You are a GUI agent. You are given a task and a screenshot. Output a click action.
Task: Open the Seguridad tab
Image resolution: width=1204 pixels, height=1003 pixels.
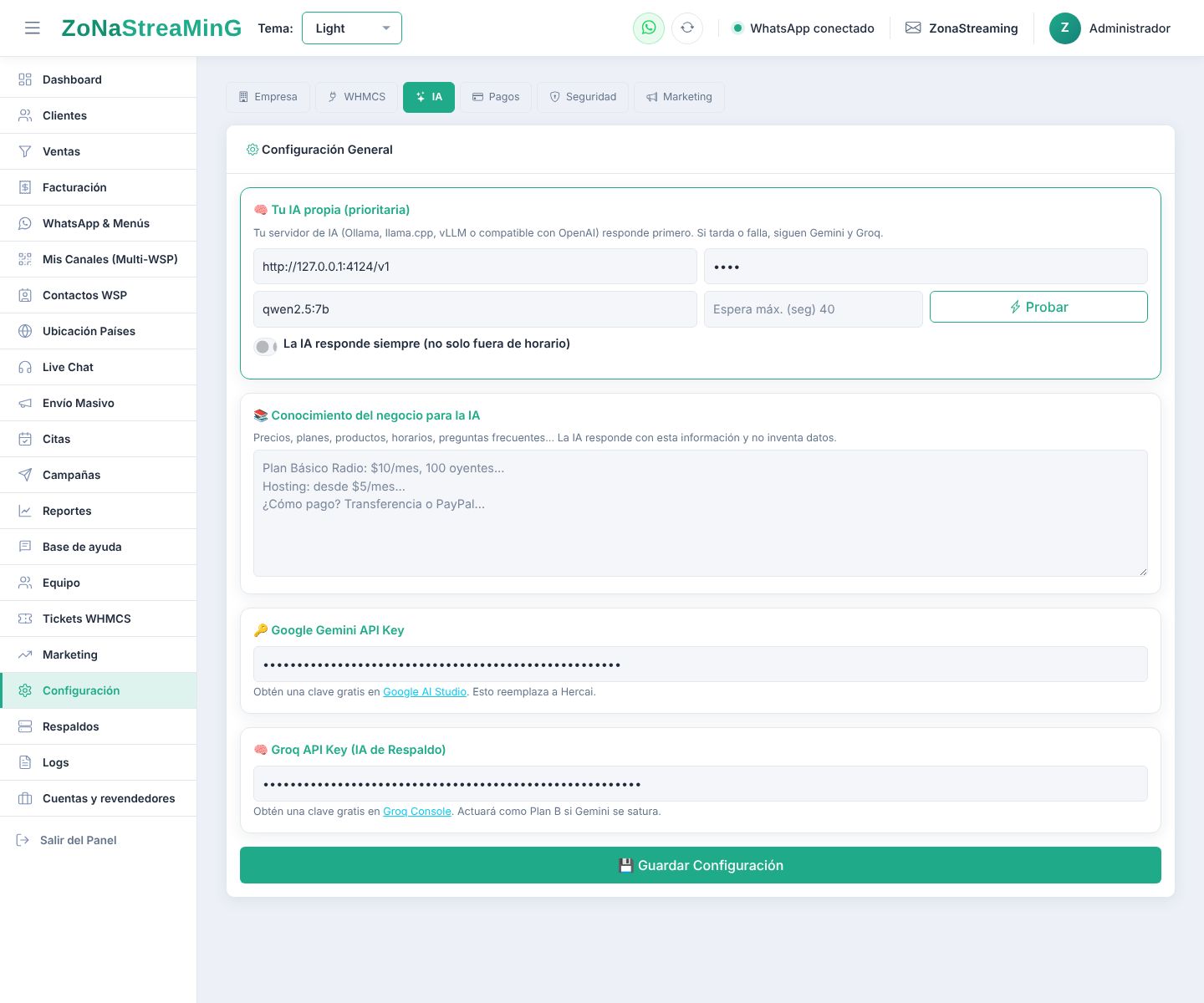click(583, 97)
